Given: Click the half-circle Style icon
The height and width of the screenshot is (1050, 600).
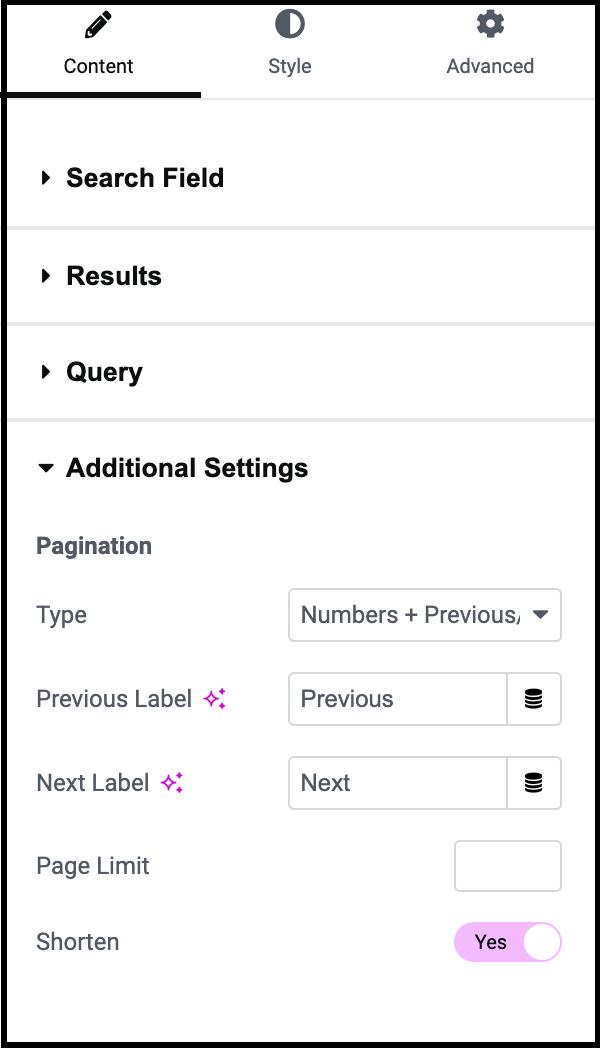Looking at the screenshot, I should click(289, 25).
